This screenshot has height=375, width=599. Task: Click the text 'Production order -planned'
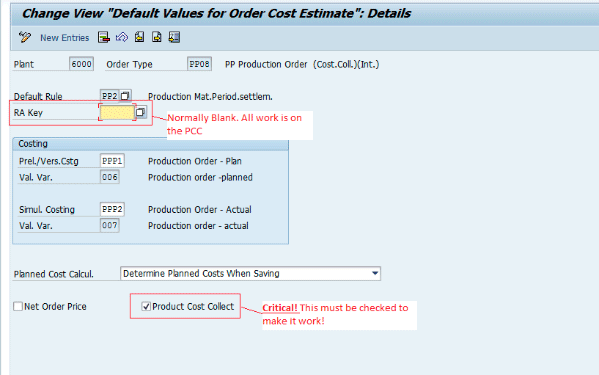click(x=200, y=177)
